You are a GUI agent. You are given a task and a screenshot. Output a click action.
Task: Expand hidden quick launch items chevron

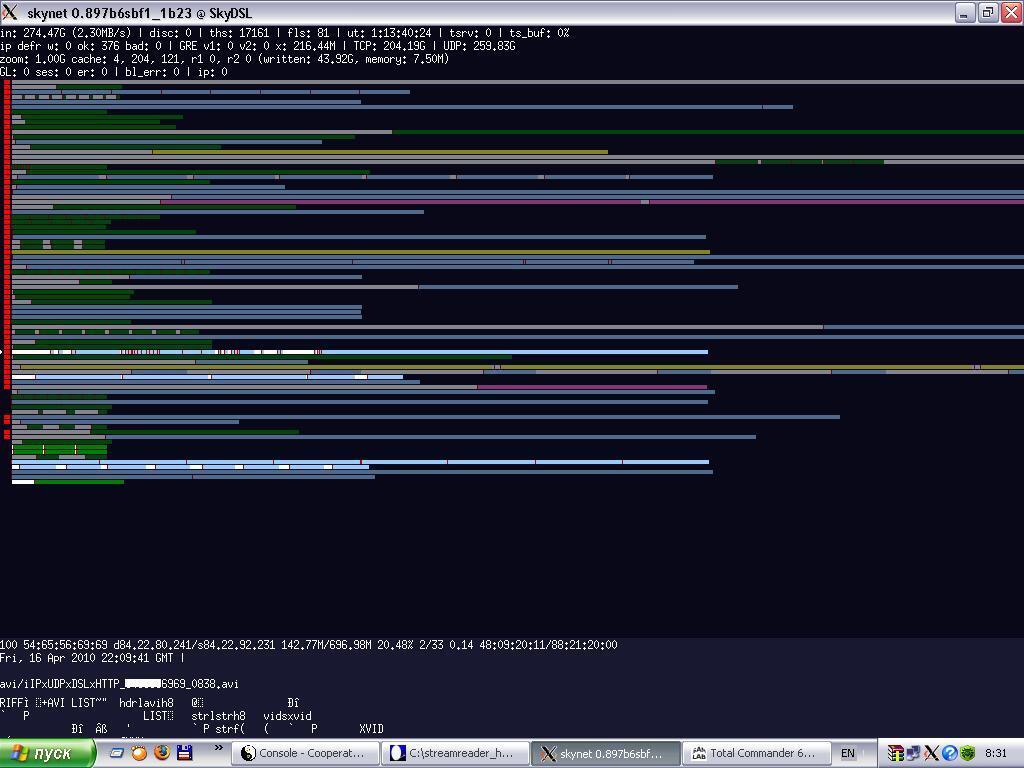218,748
